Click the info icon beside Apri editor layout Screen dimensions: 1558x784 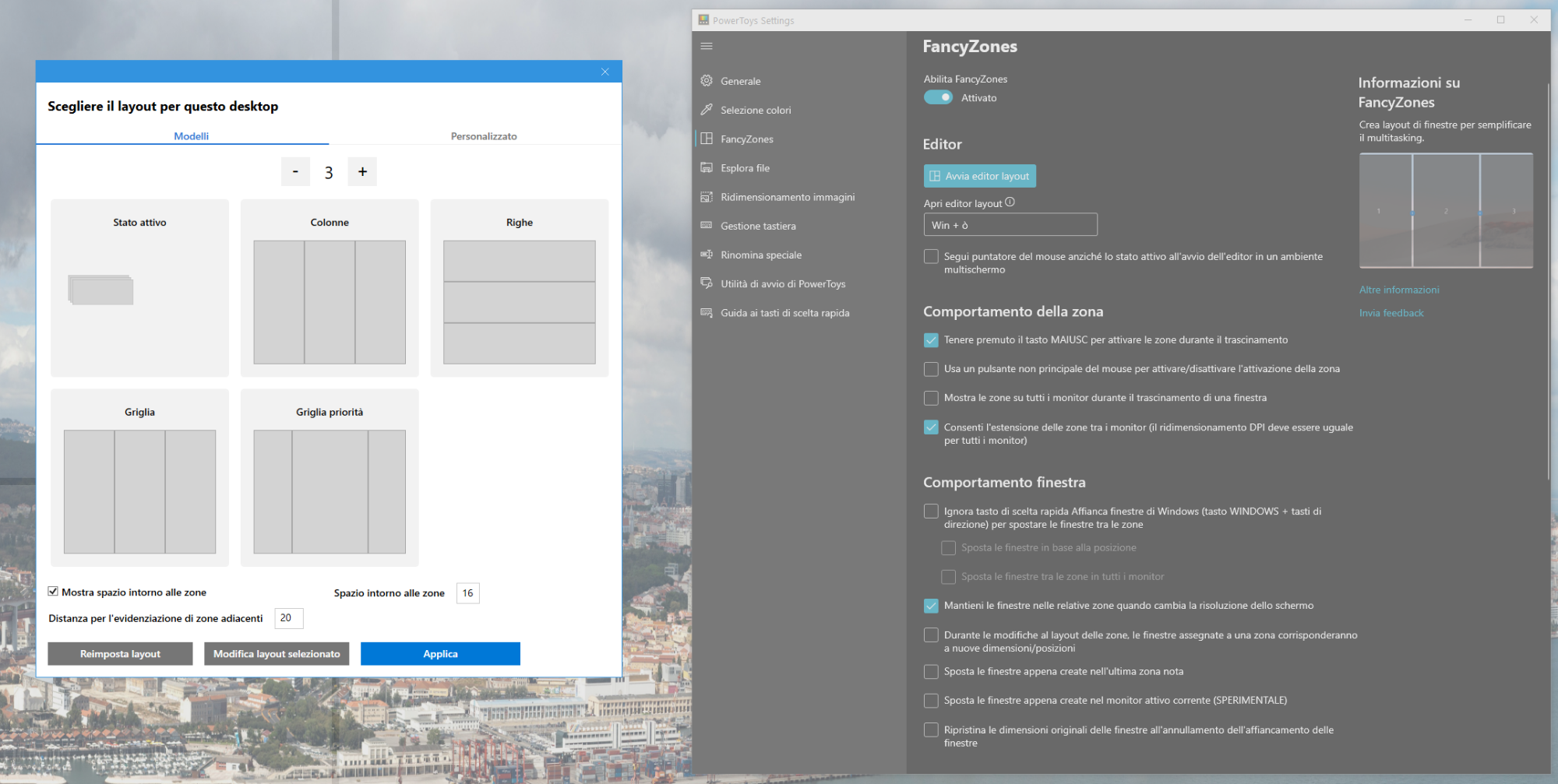(1010, 202)
